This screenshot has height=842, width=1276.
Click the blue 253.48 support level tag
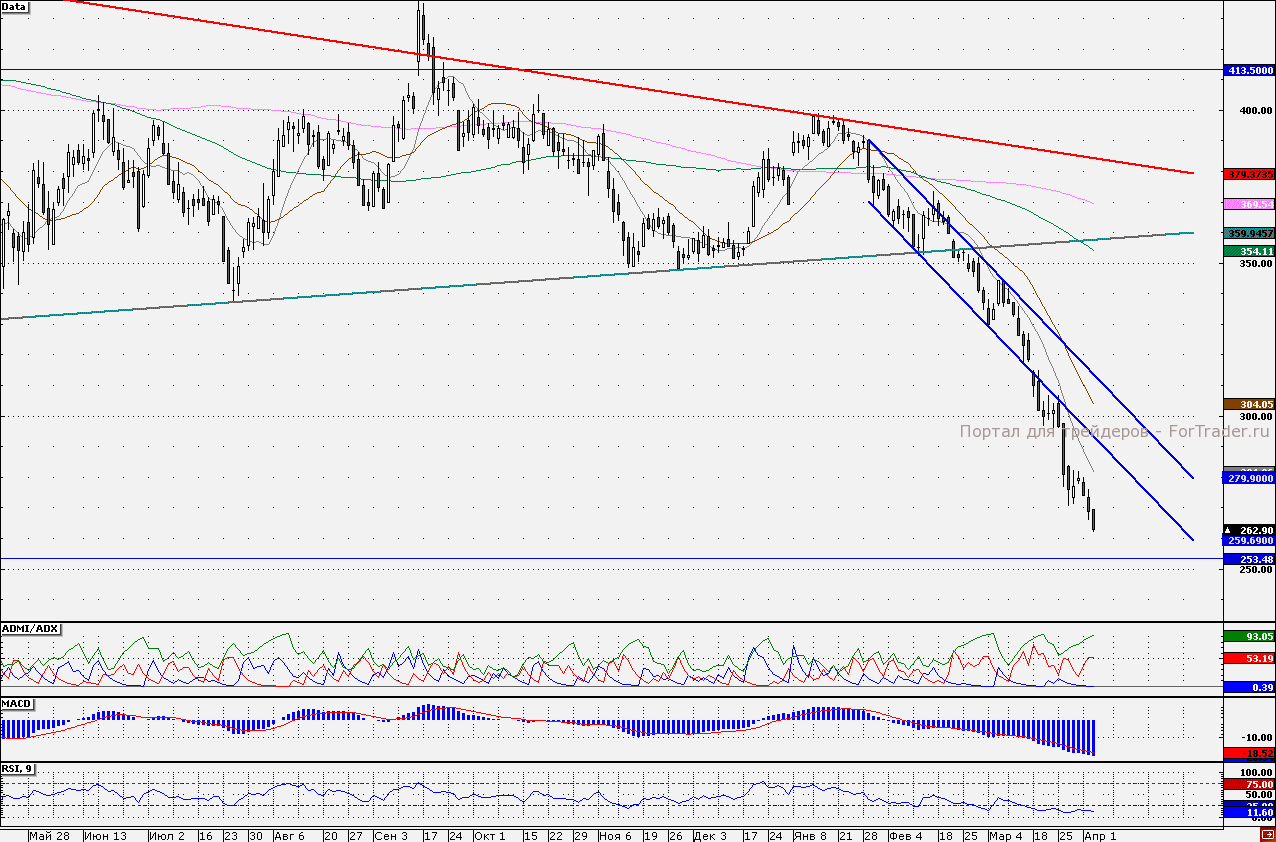coord(1249,559)
